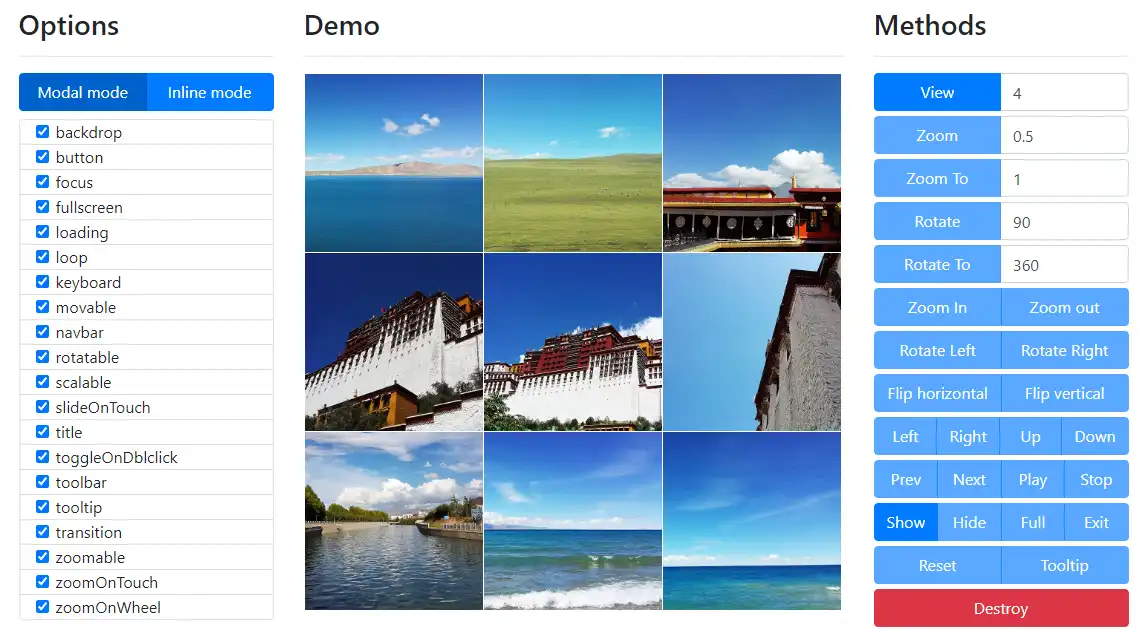Switch to Modal mode
Viewport: 1138px width, 640px height.
83,92
